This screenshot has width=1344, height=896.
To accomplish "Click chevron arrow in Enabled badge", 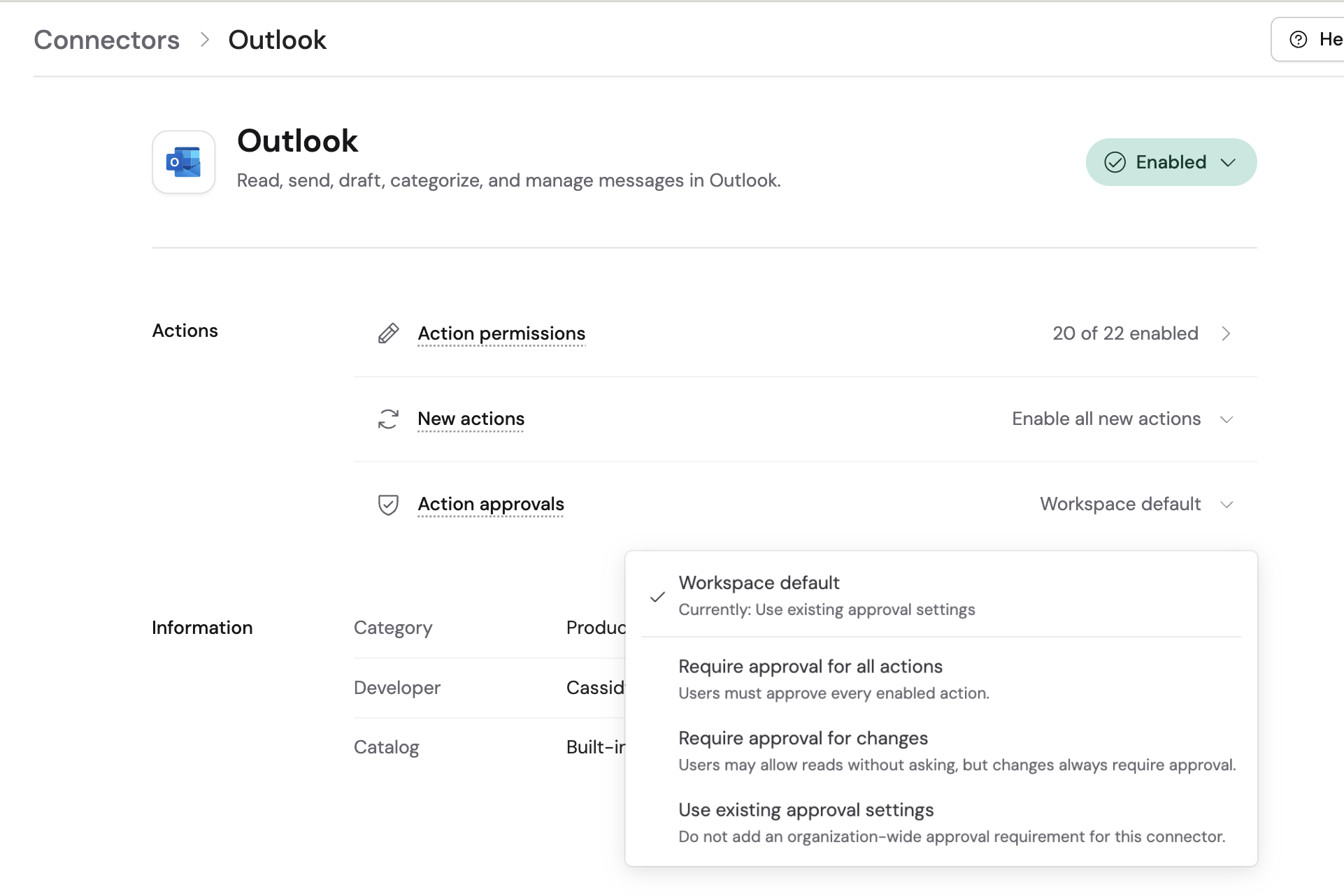I will [x=1228, y=162].
